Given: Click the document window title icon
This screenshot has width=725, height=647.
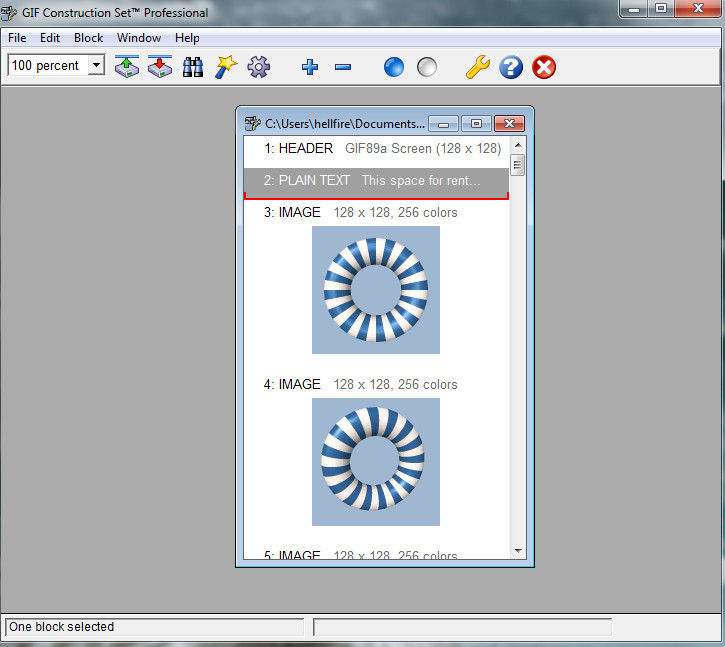Looking at the screenshot, I should pyautogui.click(x=252, y=123).
